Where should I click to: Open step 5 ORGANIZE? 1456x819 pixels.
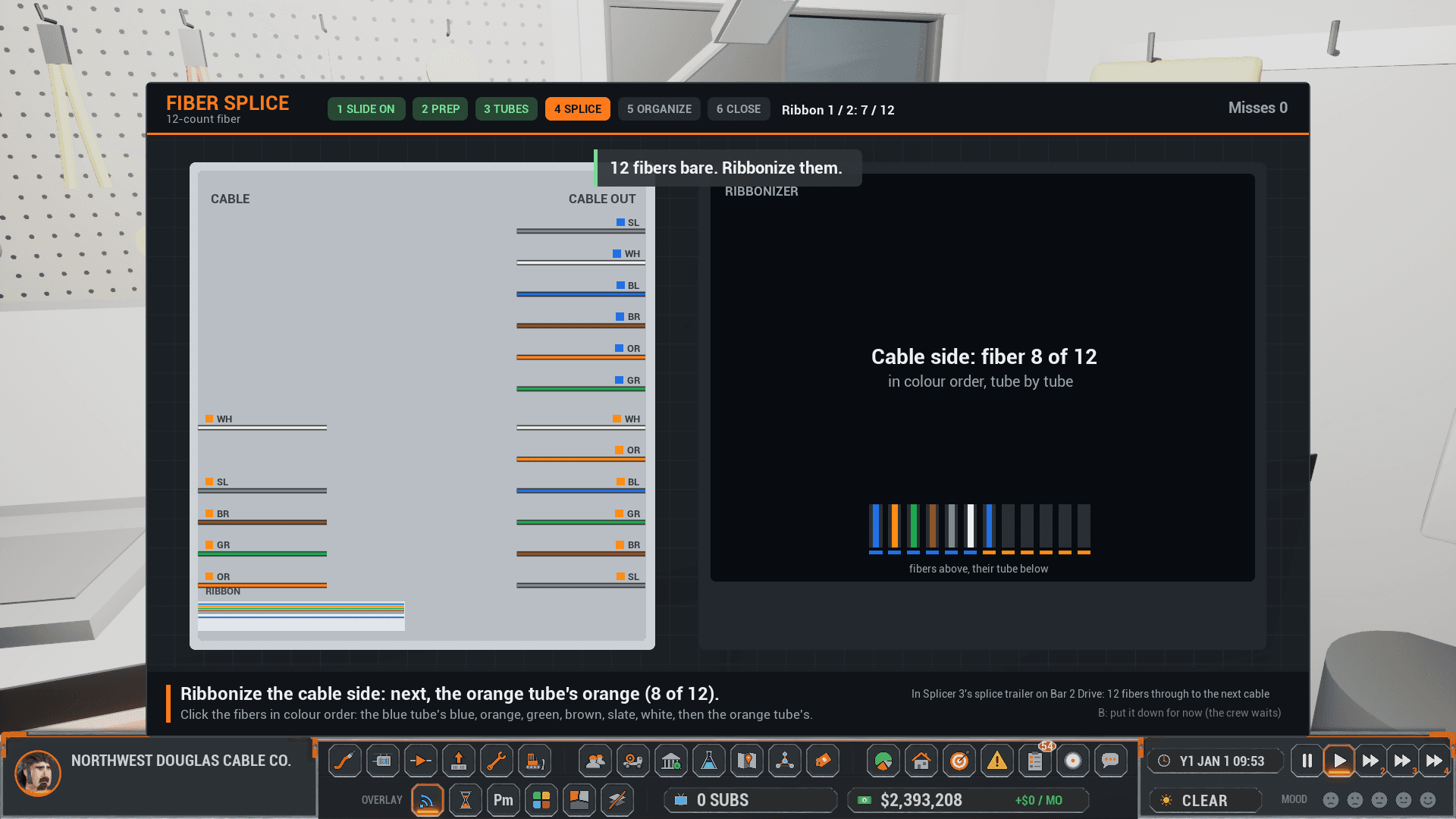(x=659, y=109)
